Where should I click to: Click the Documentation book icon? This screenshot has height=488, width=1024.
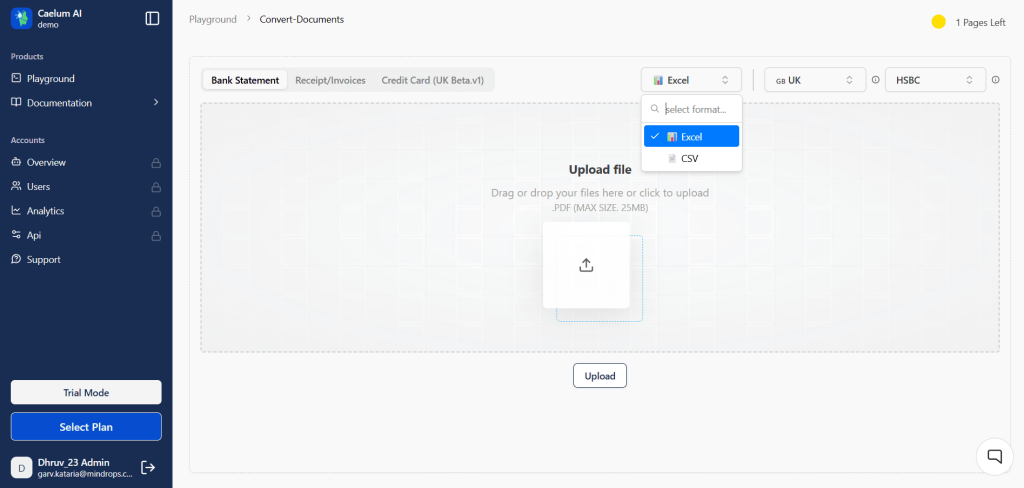(x=16, y=103)
